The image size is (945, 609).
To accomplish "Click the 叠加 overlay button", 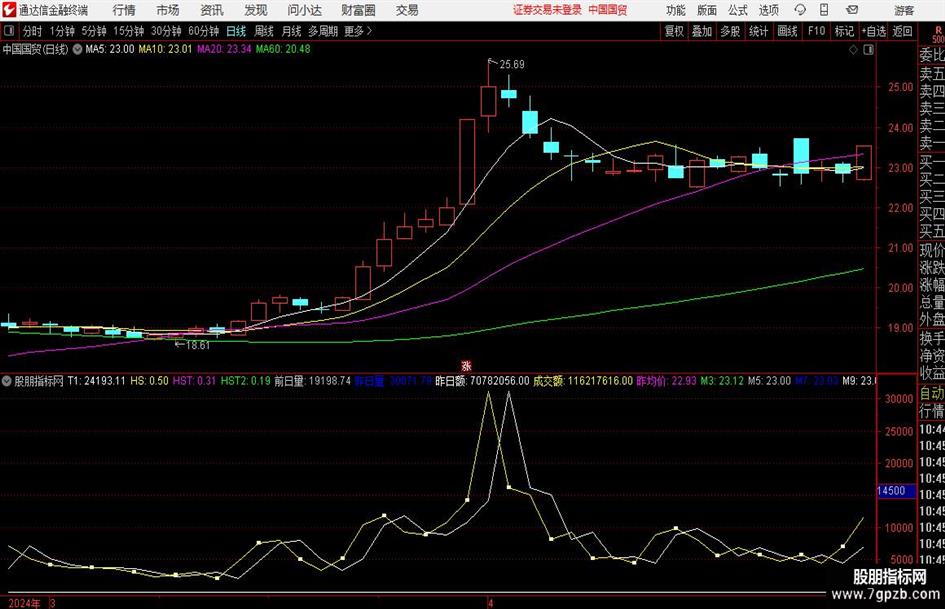I will tap(702, 31).
